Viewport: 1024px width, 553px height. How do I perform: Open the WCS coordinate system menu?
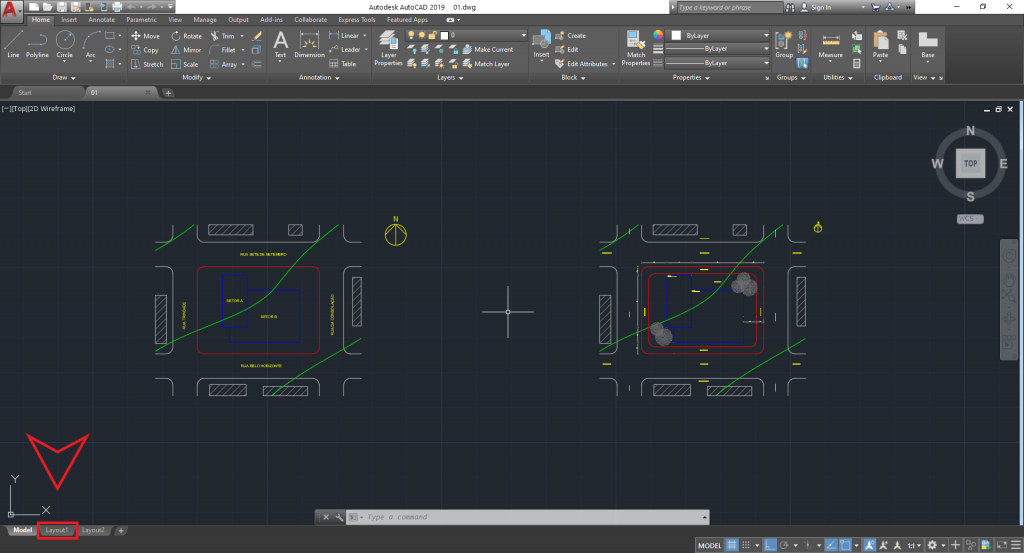[970, 219]
